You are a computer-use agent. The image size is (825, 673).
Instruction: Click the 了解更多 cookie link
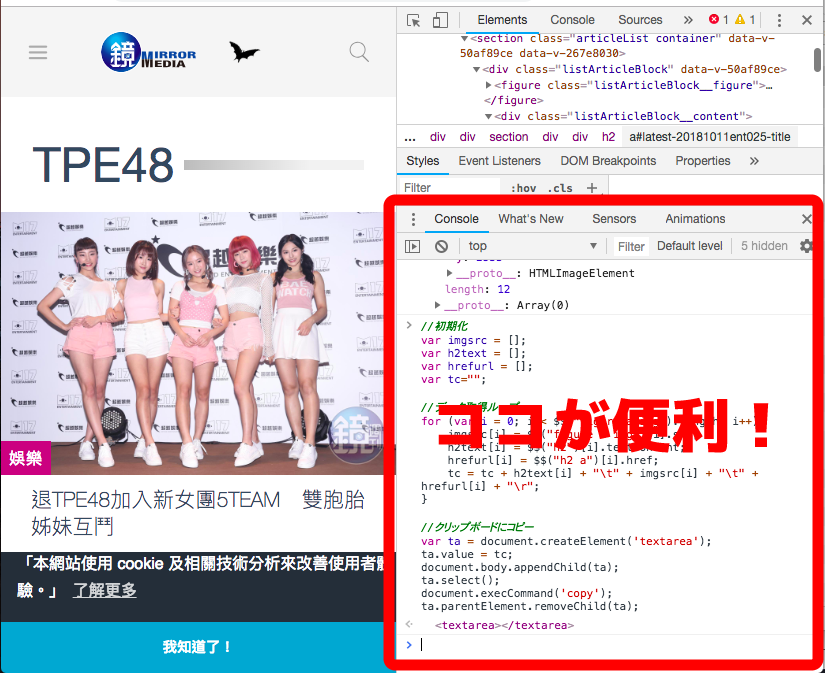(x=105, y=590)
